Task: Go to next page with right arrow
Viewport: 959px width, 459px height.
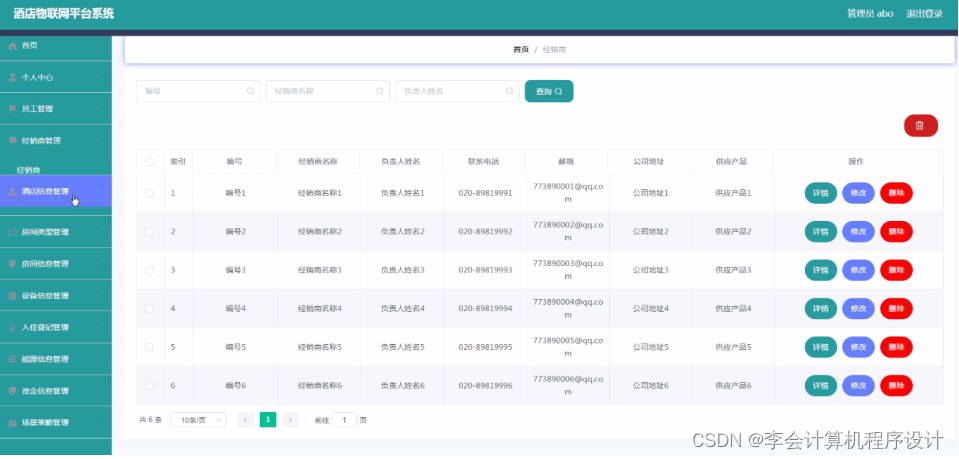Action: [x=291, y=420]
